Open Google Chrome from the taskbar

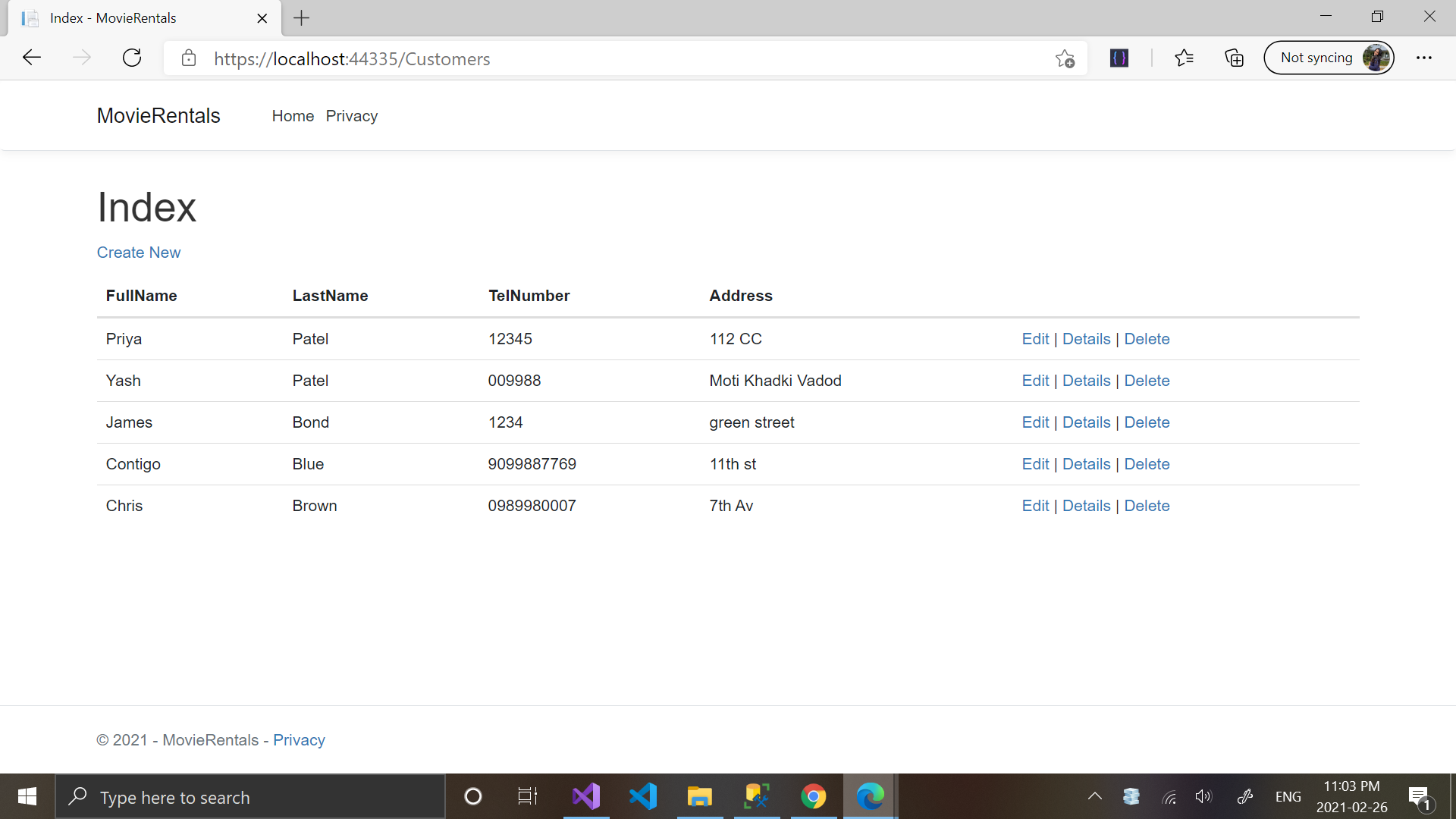[813, 796]
